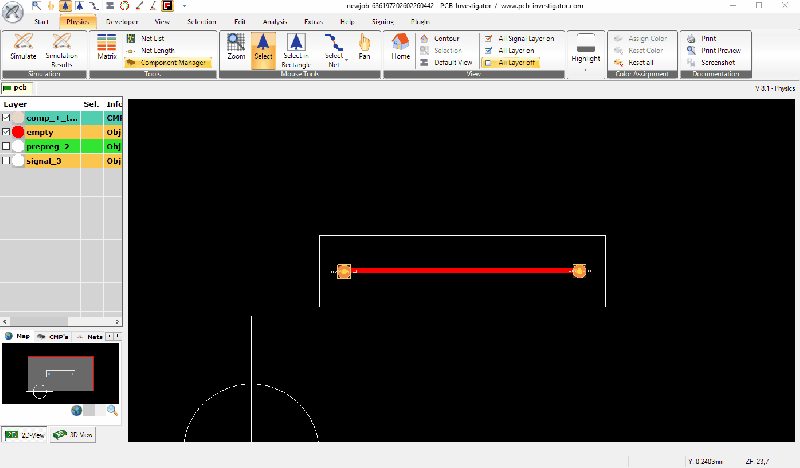Expand the Select Net dropdown arrow

pos(347,60)
